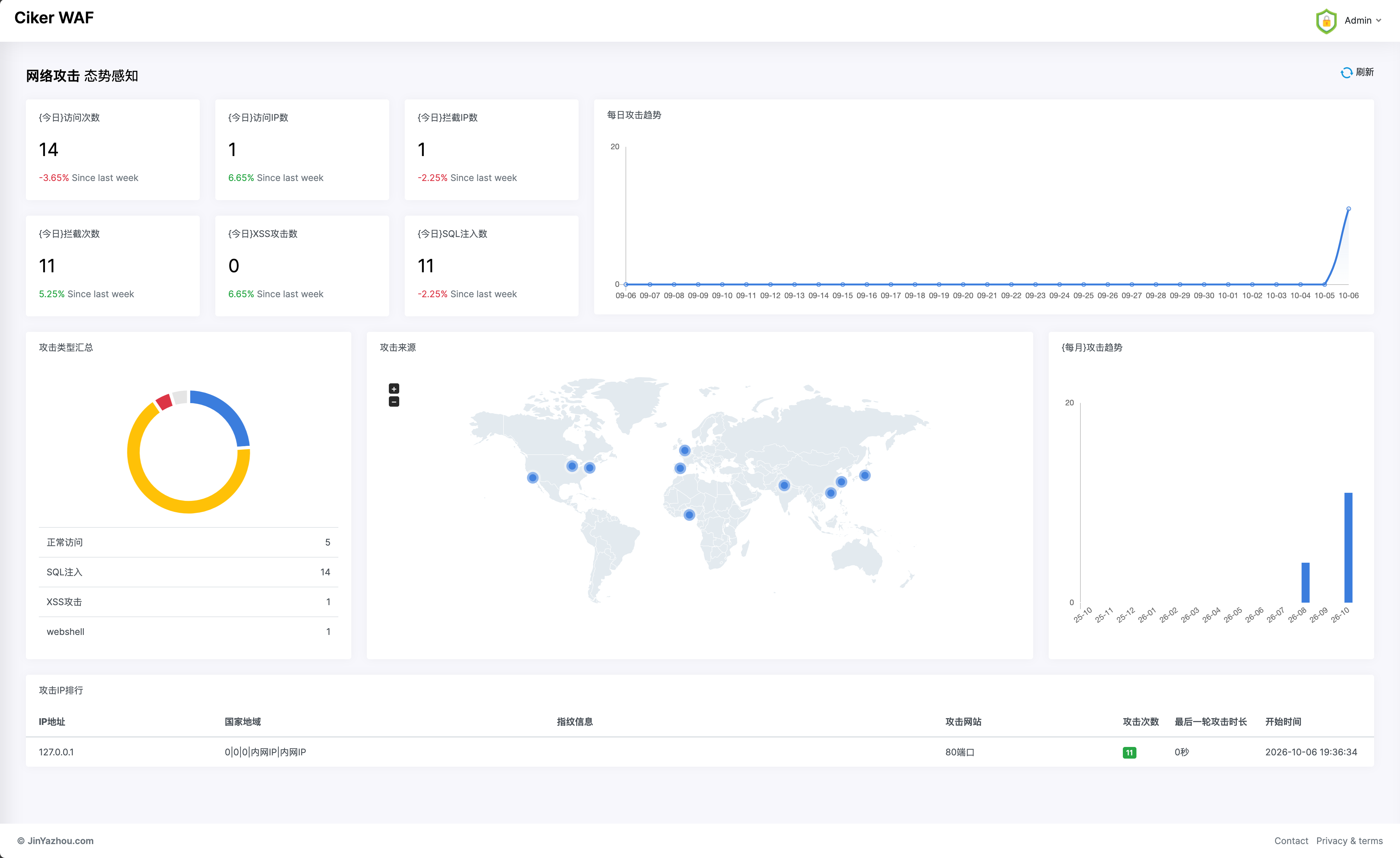Click the 攻击次数 column header
Screen dimensions: 1400x858
(x=1140, y=722)
